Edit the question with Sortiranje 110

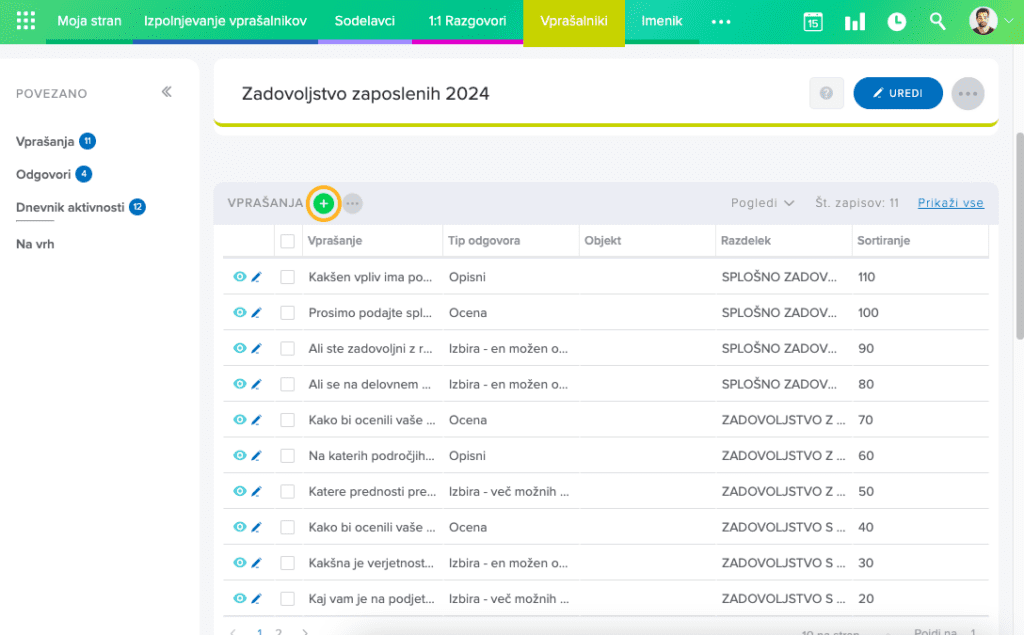point(256,277)
